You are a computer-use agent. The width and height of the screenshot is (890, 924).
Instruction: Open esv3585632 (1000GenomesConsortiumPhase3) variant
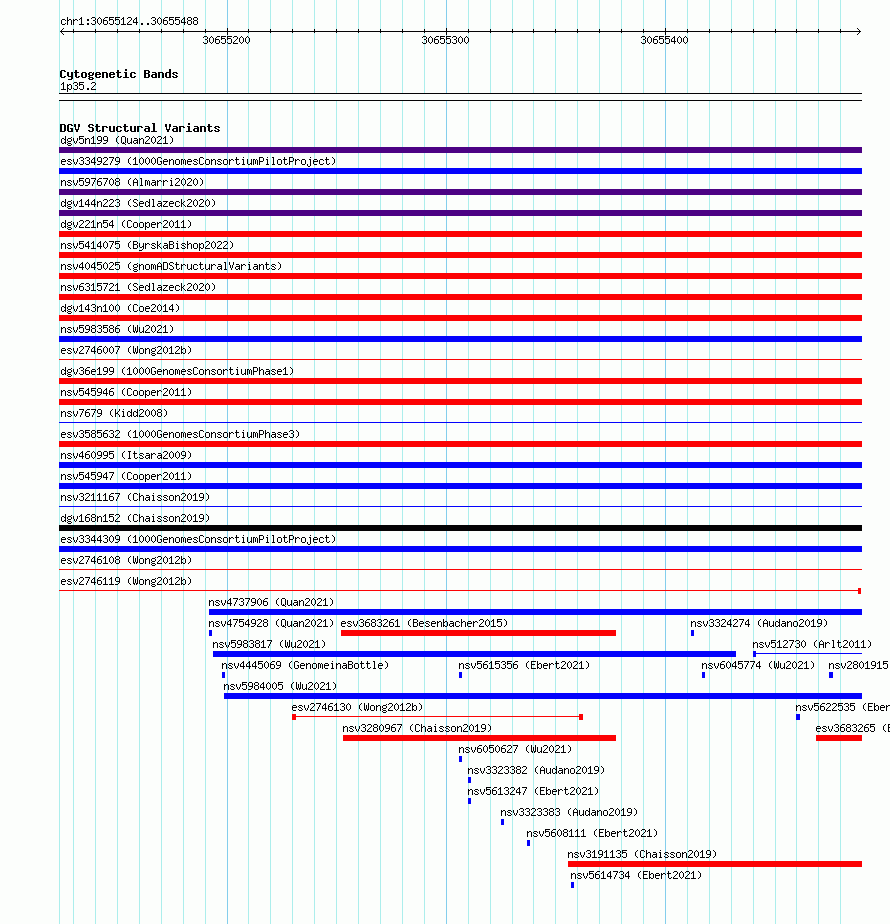180,434
